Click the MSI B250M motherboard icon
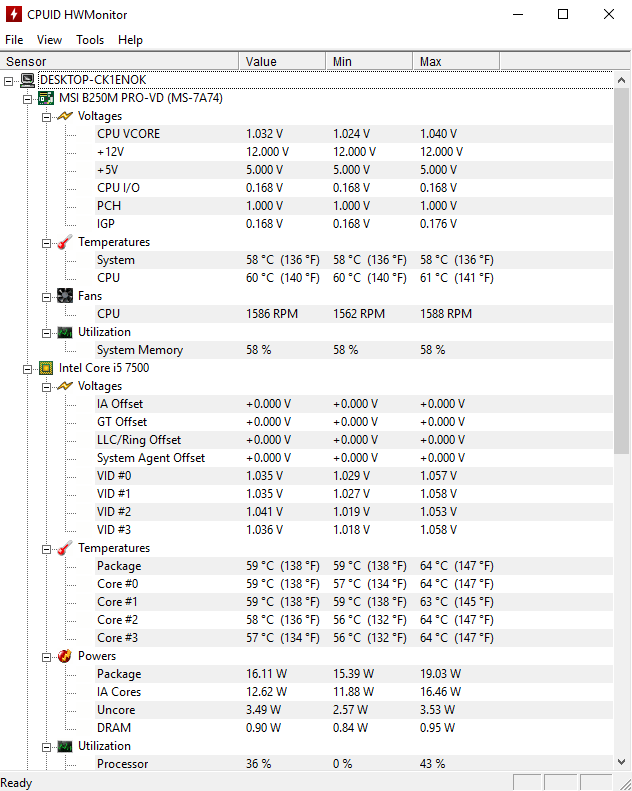The height and width of the screenshot is (791, 632). [x=46, y=98]
